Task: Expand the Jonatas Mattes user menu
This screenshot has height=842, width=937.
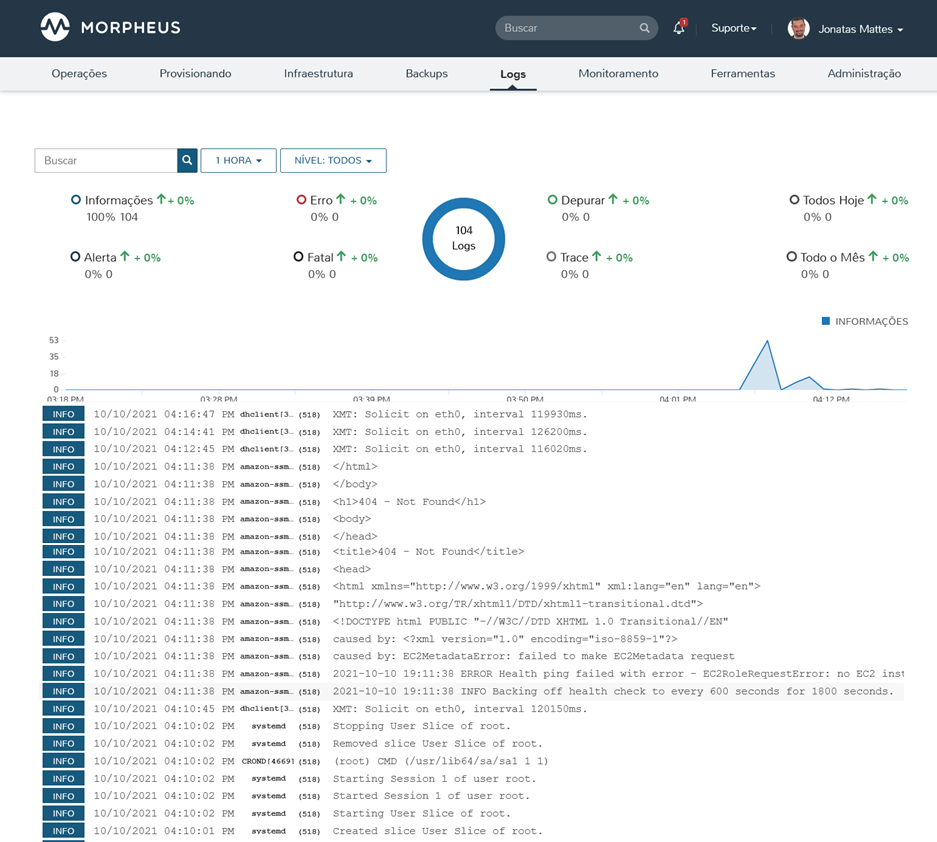Action: point(861,29)
